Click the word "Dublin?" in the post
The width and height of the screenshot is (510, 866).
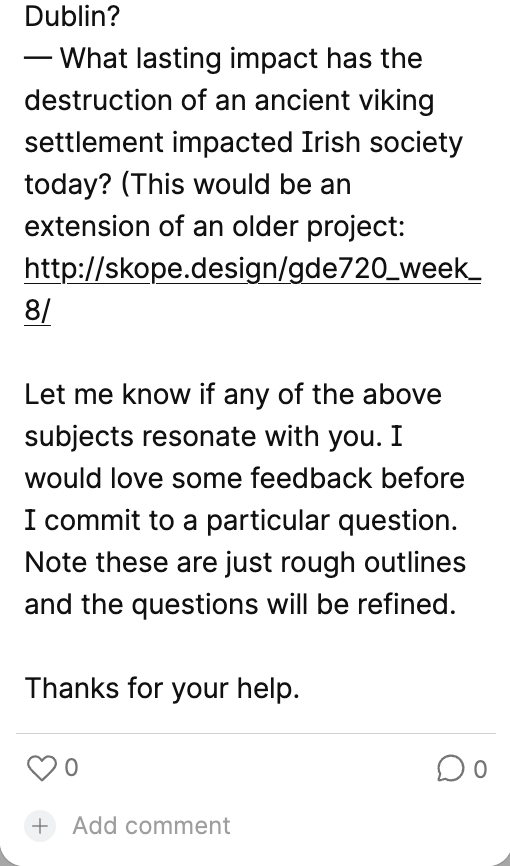(x=72, y=17)
